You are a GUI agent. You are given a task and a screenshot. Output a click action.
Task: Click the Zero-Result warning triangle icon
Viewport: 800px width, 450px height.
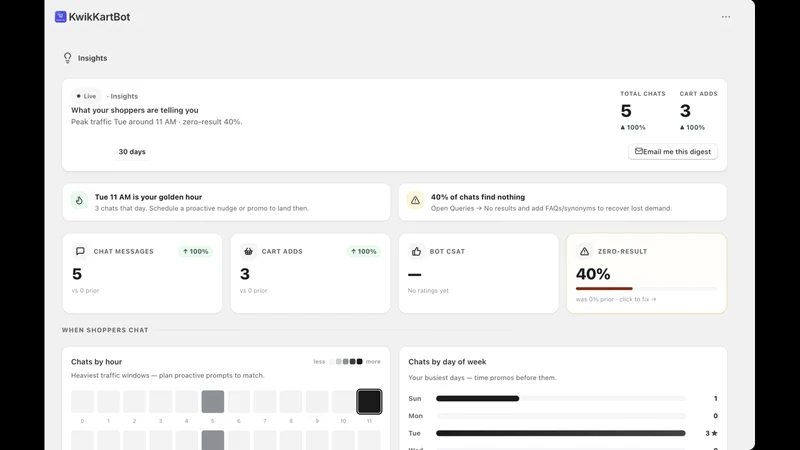[x=584, y=251]
